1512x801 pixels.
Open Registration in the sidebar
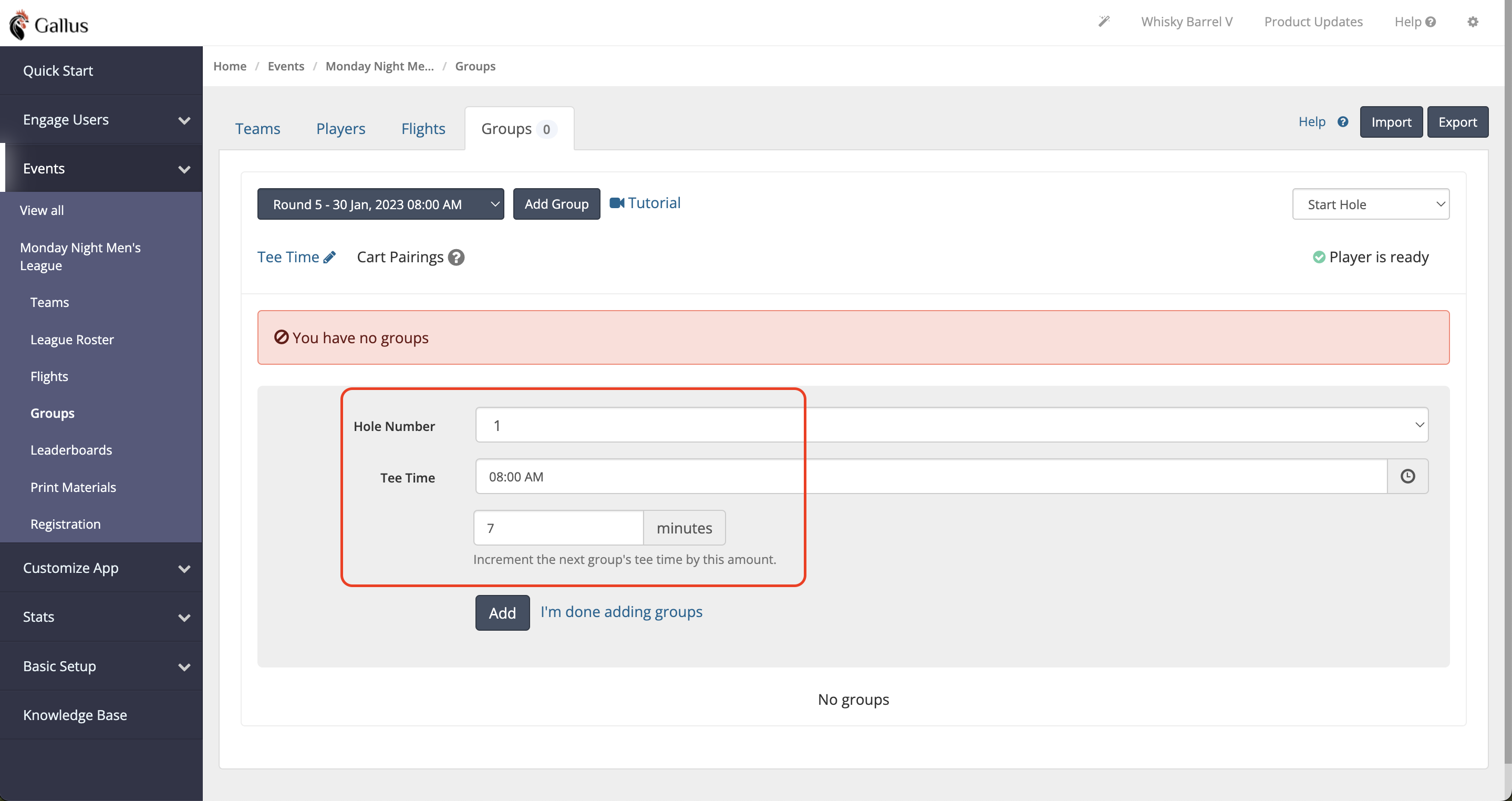65,524
